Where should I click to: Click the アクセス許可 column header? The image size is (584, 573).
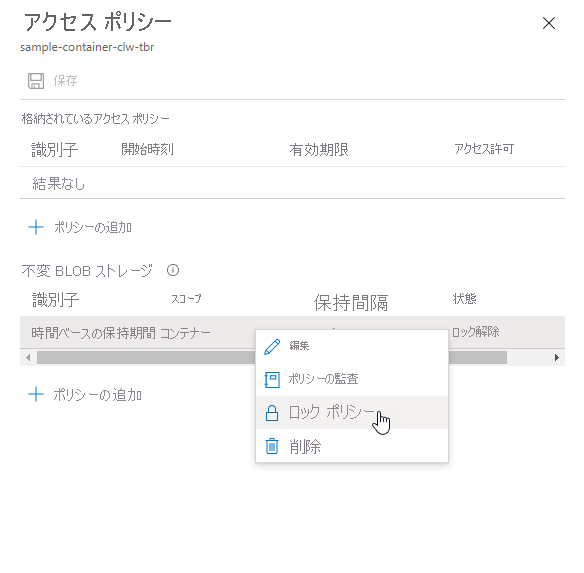(484, 149)
